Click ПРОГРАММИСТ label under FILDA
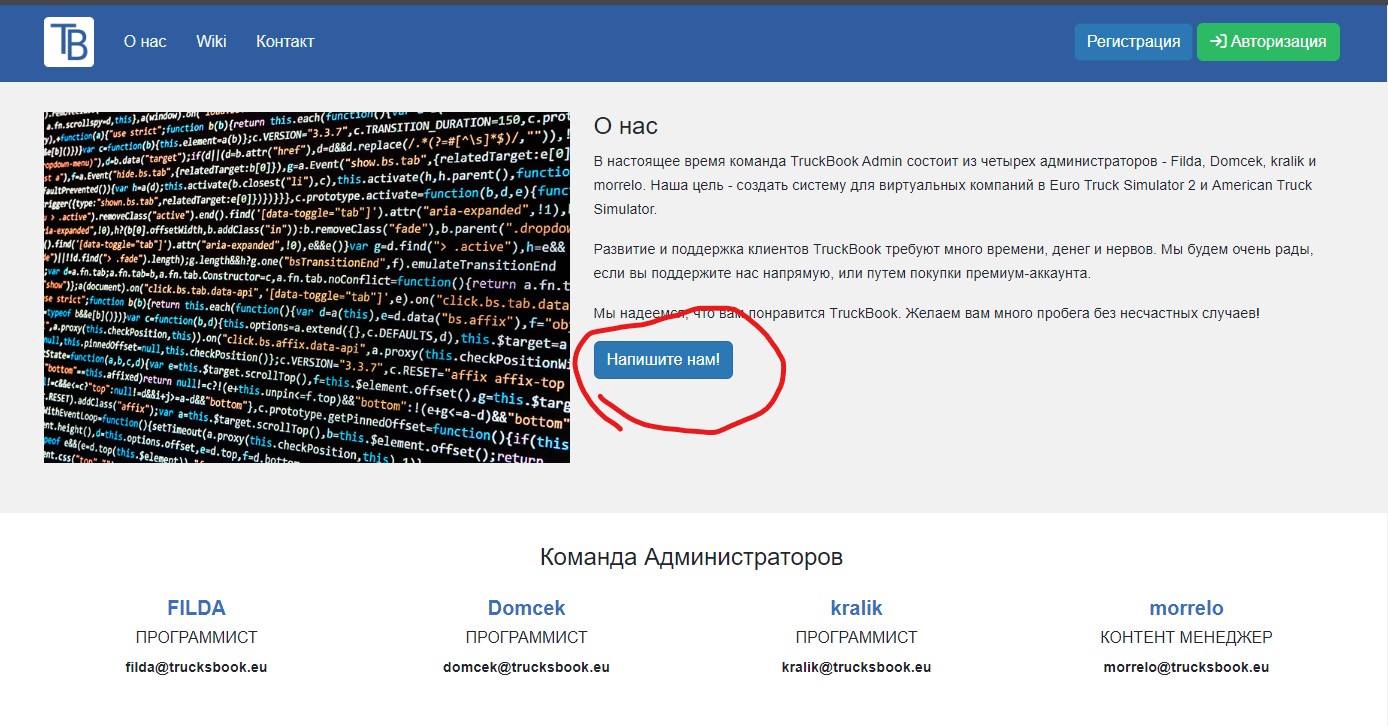 coord(196,637)
